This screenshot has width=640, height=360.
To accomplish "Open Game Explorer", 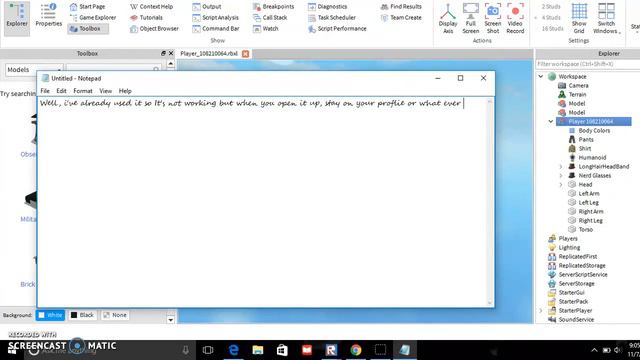I will click(93, 18).
